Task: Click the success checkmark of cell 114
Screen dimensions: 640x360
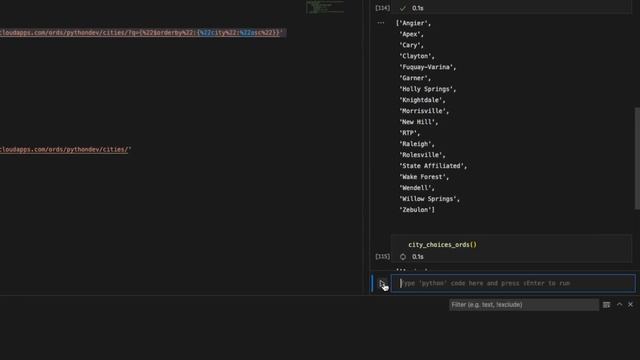Action: click(x=403, y=8)
